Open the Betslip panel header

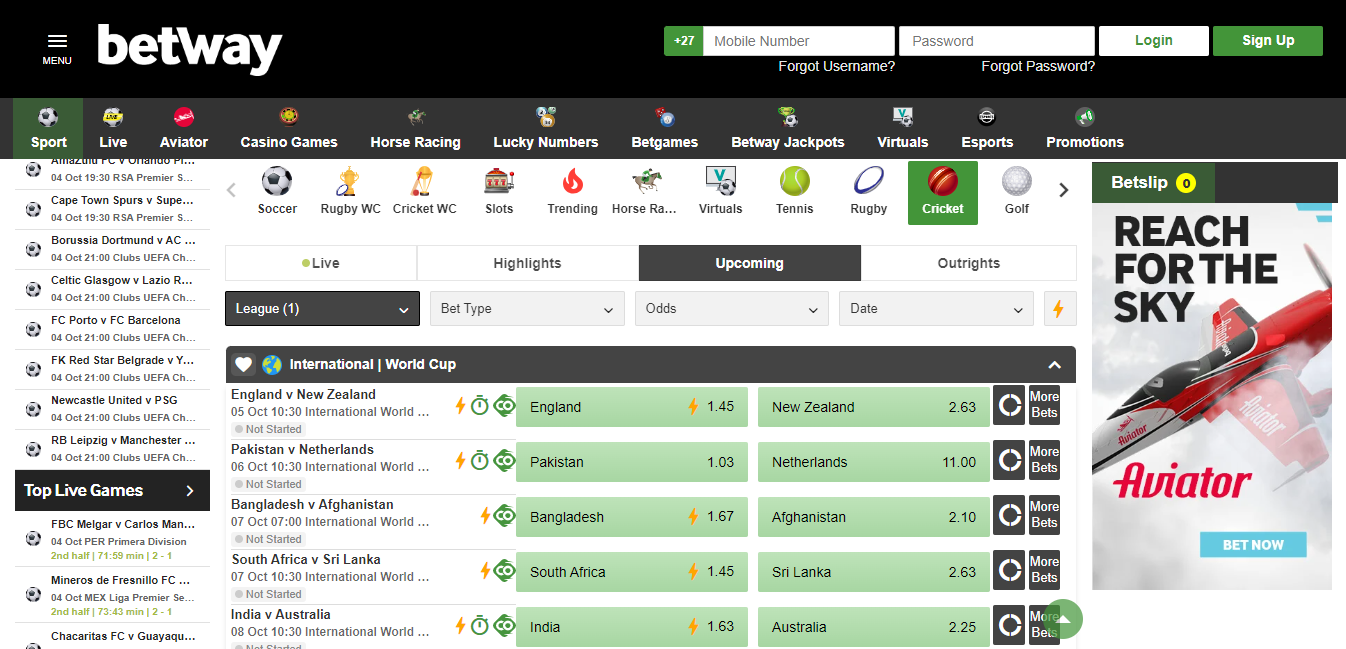[1154, 183]
